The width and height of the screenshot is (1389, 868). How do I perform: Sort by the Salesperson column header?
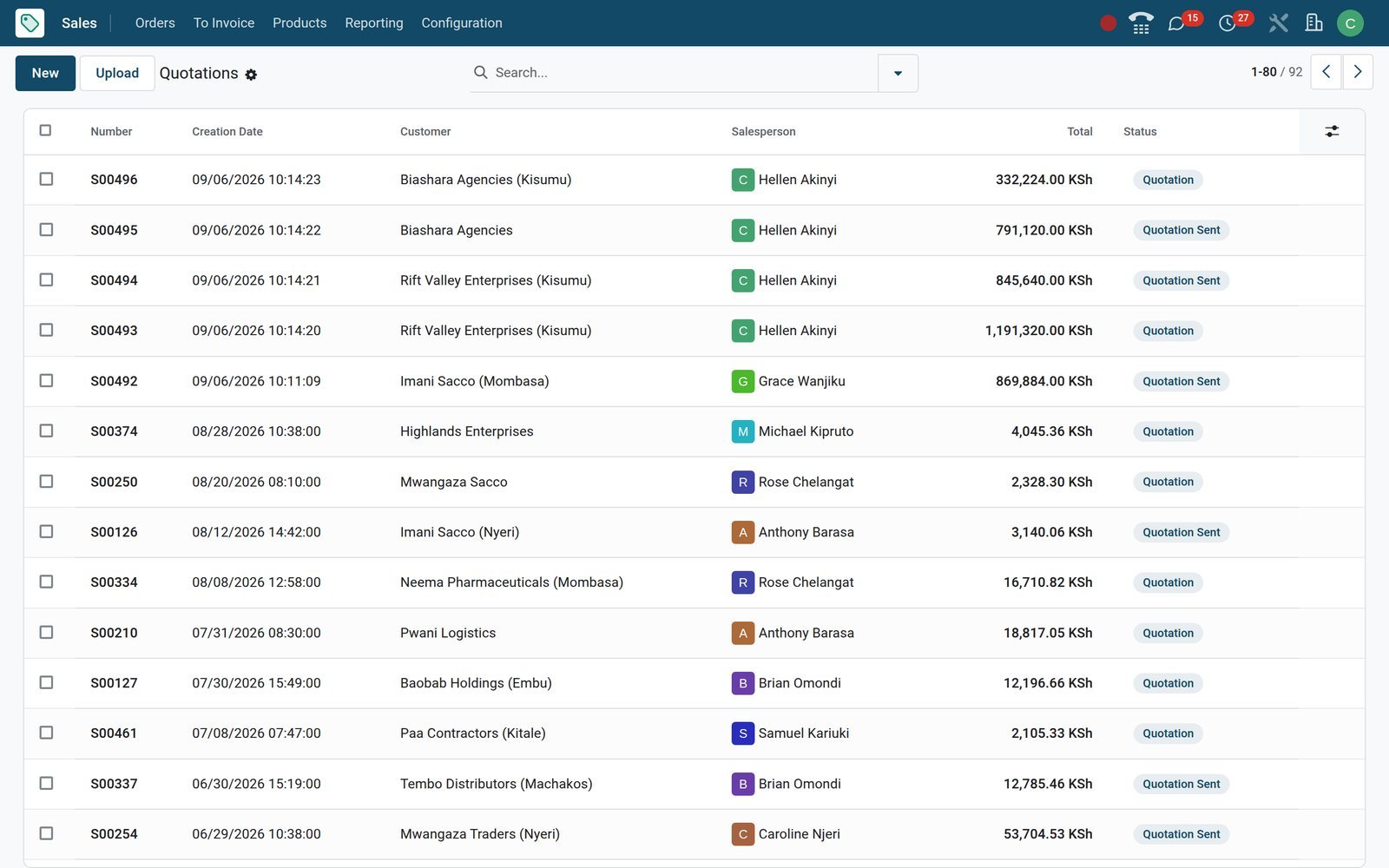click(x=763, y=132)
